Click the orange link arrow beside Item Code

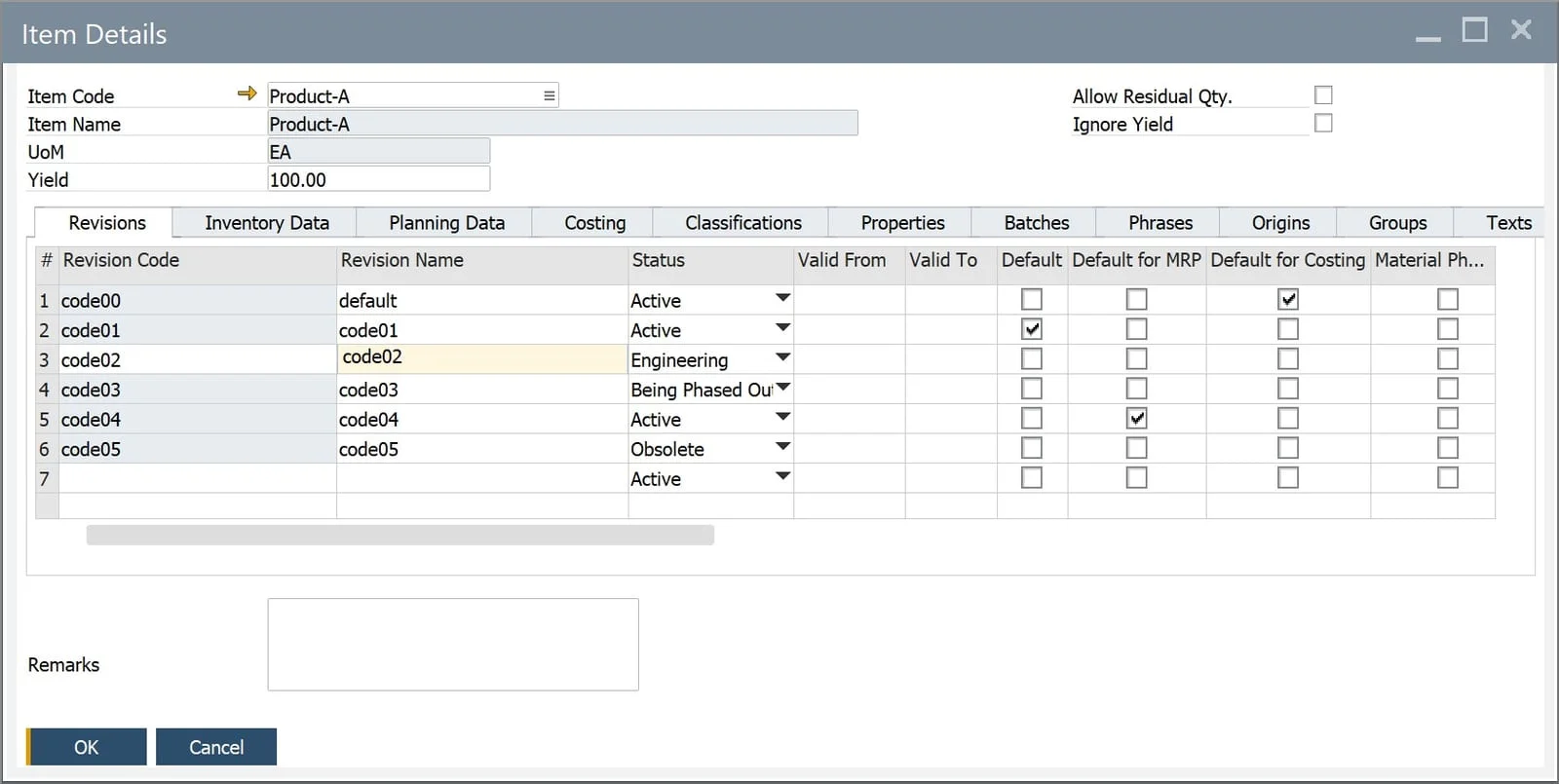tap(247, 93)
